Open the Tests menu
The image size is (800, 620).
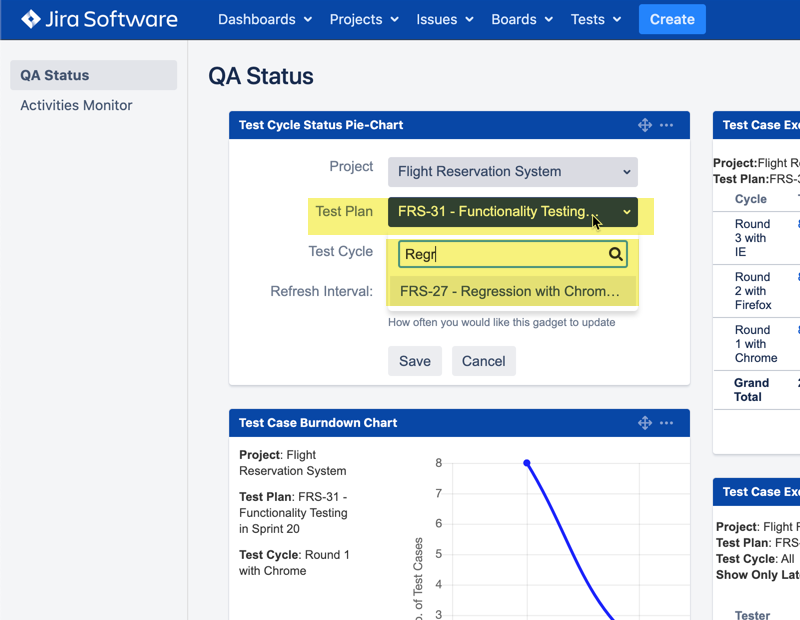pos(596,19)
